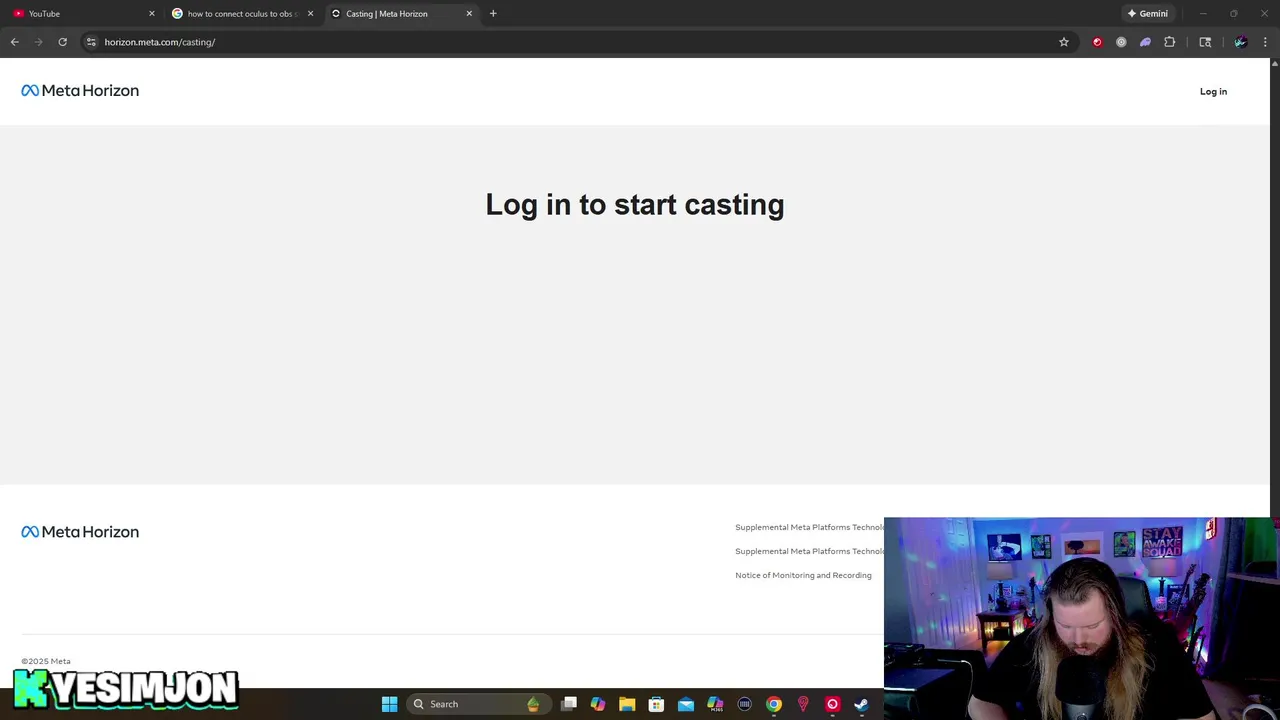Image resolution: width=1280 pixels, height=720 pixels.
Task: Click the Meta Horizon logo in header
Action: 80,90
